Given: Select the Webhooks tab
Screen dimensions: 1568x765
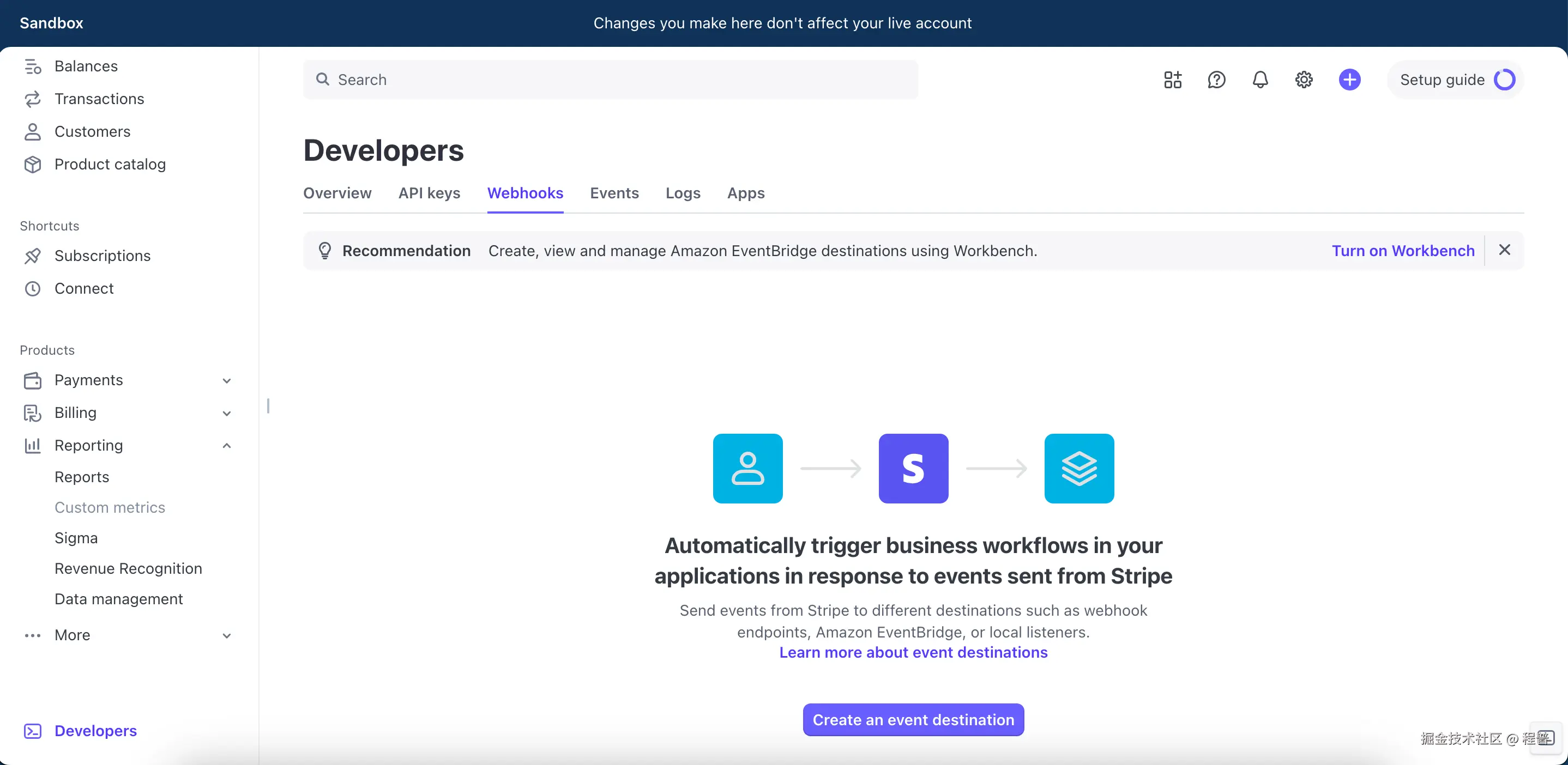Looking at the screenshot, I should point(526,193).
